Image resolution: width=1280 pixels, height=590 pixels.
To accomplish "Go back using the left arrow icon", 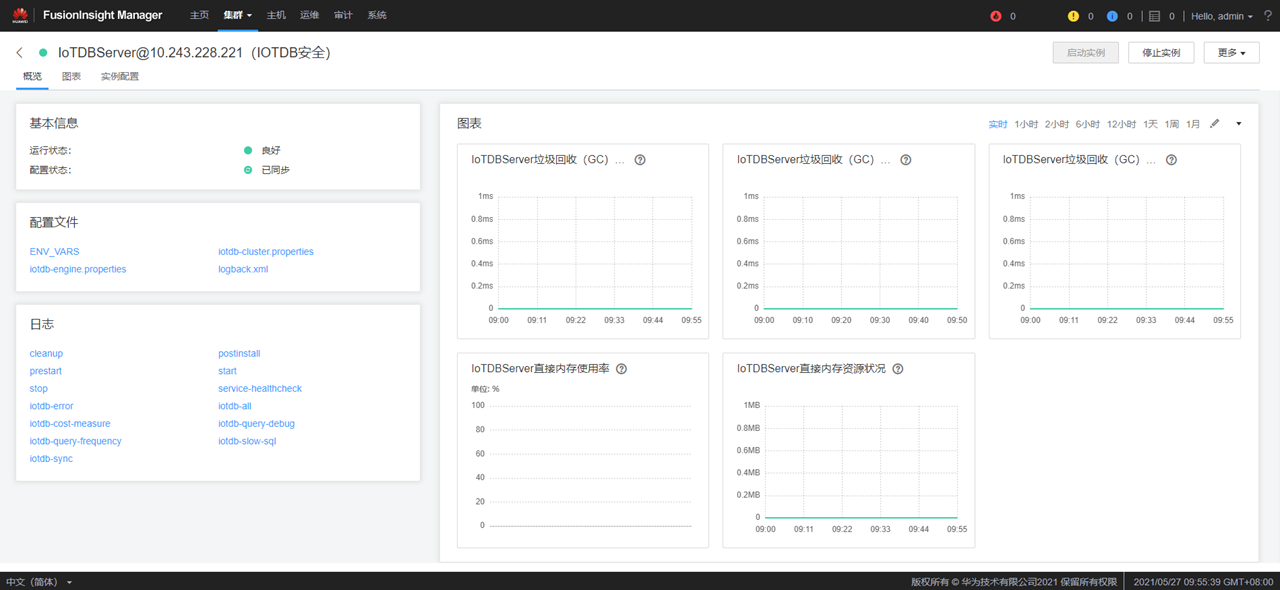I will click(x=20, y=52).
